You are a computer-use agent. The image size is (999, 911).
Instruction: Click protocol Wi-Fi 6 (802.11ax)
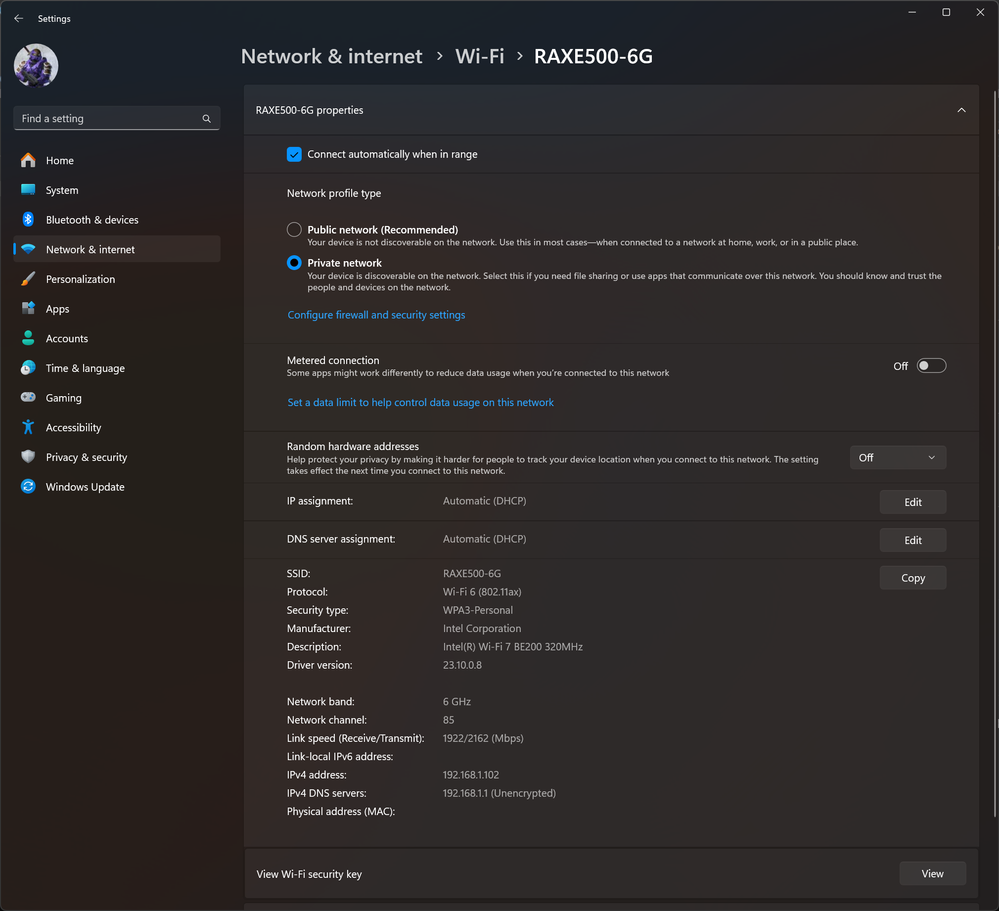tap(482, 592)
